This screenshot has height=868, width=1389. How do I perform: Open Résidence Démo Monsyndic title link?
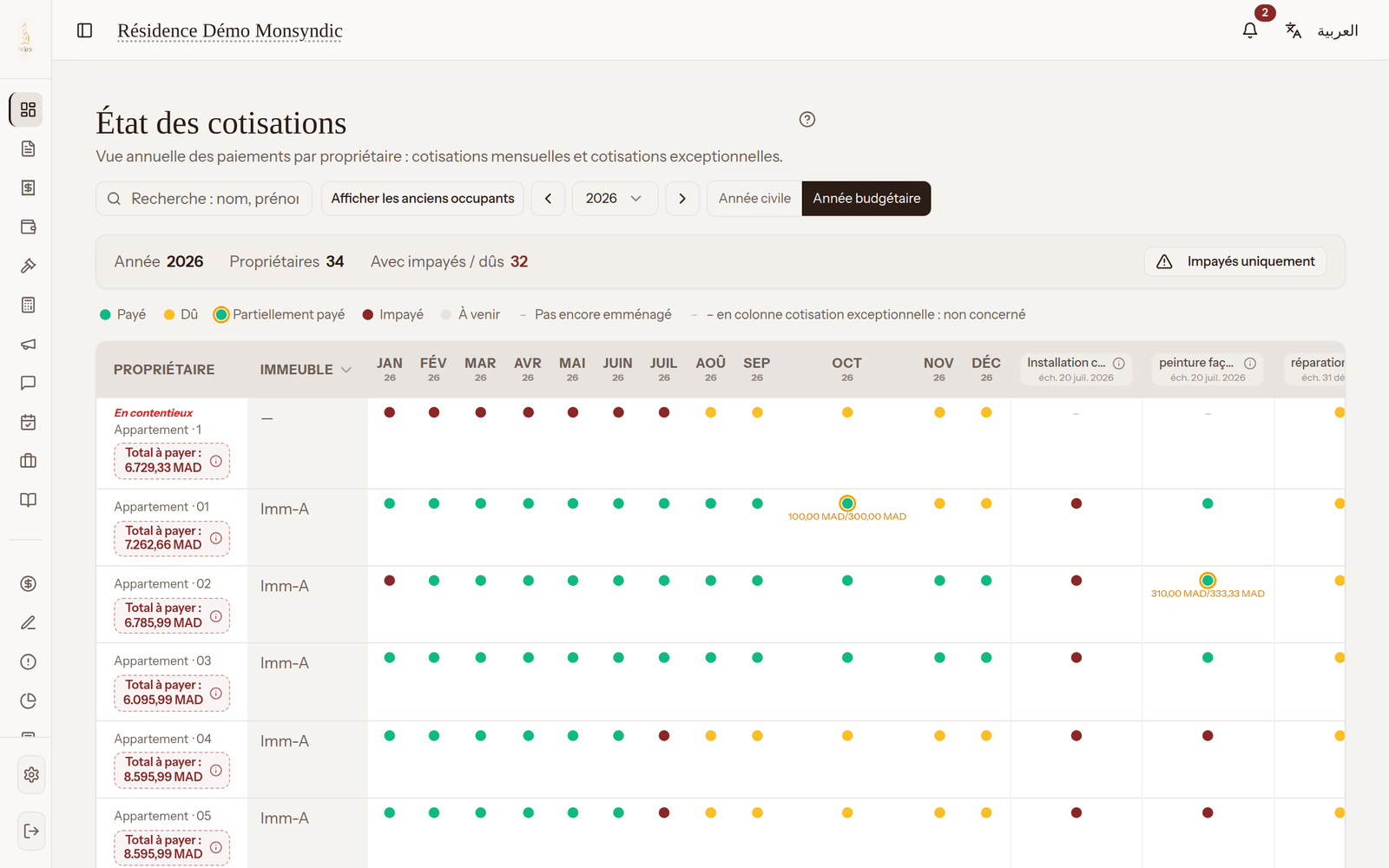point(230,31)
